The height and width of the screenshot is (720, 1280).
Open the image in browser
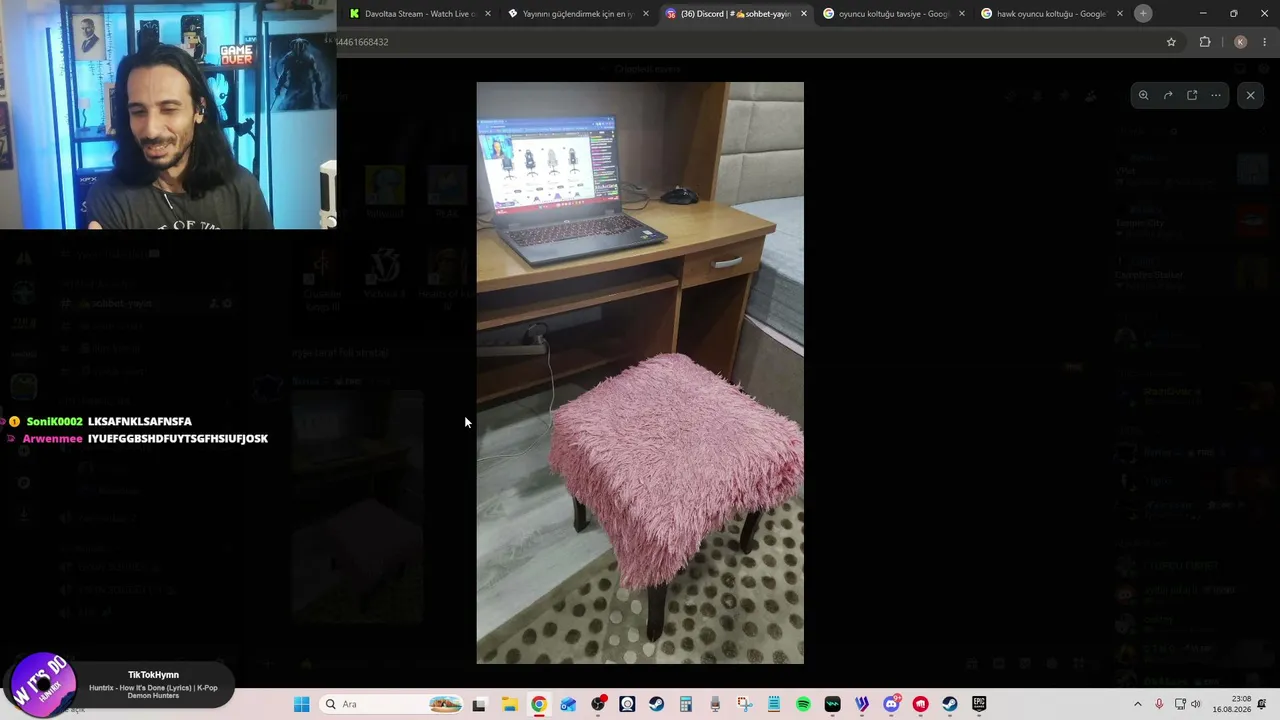1192,95
